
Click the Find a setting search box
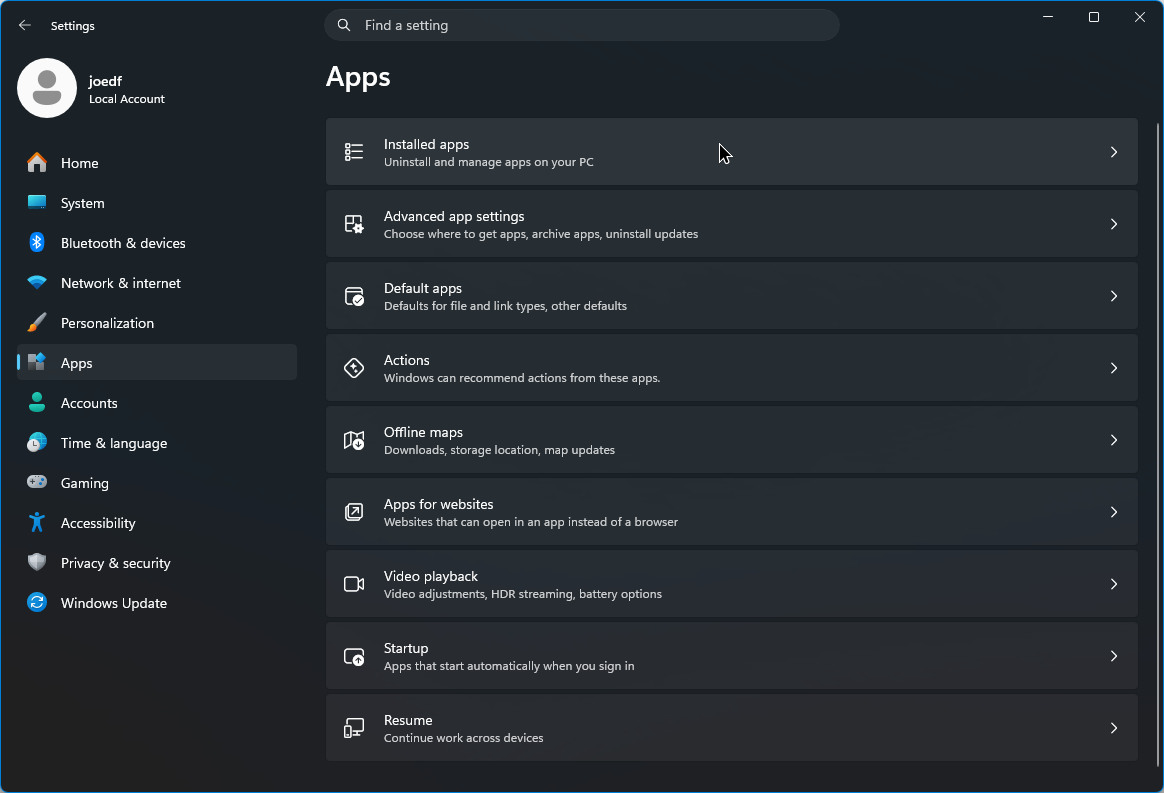582,25
